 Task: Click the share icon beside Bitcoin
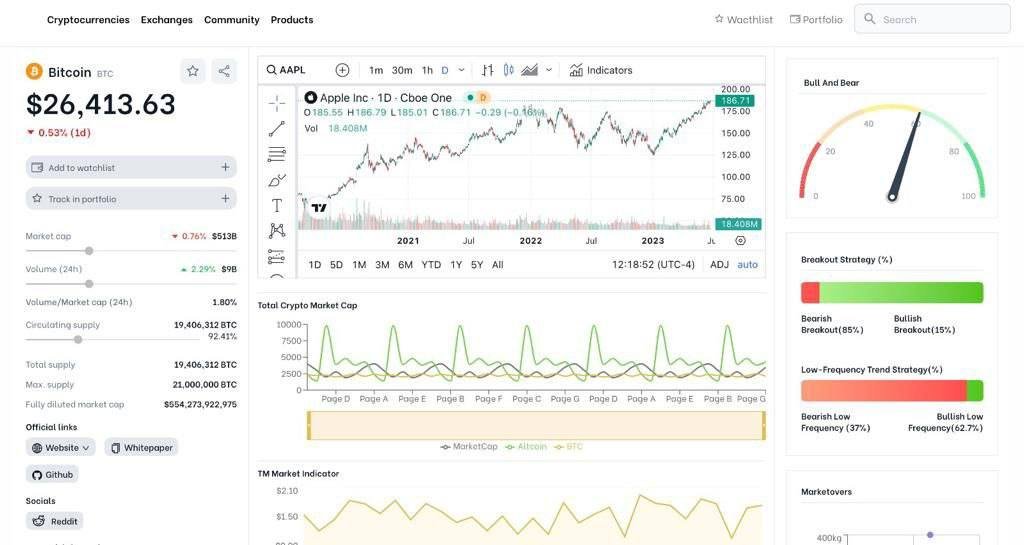tap(224, 71)
